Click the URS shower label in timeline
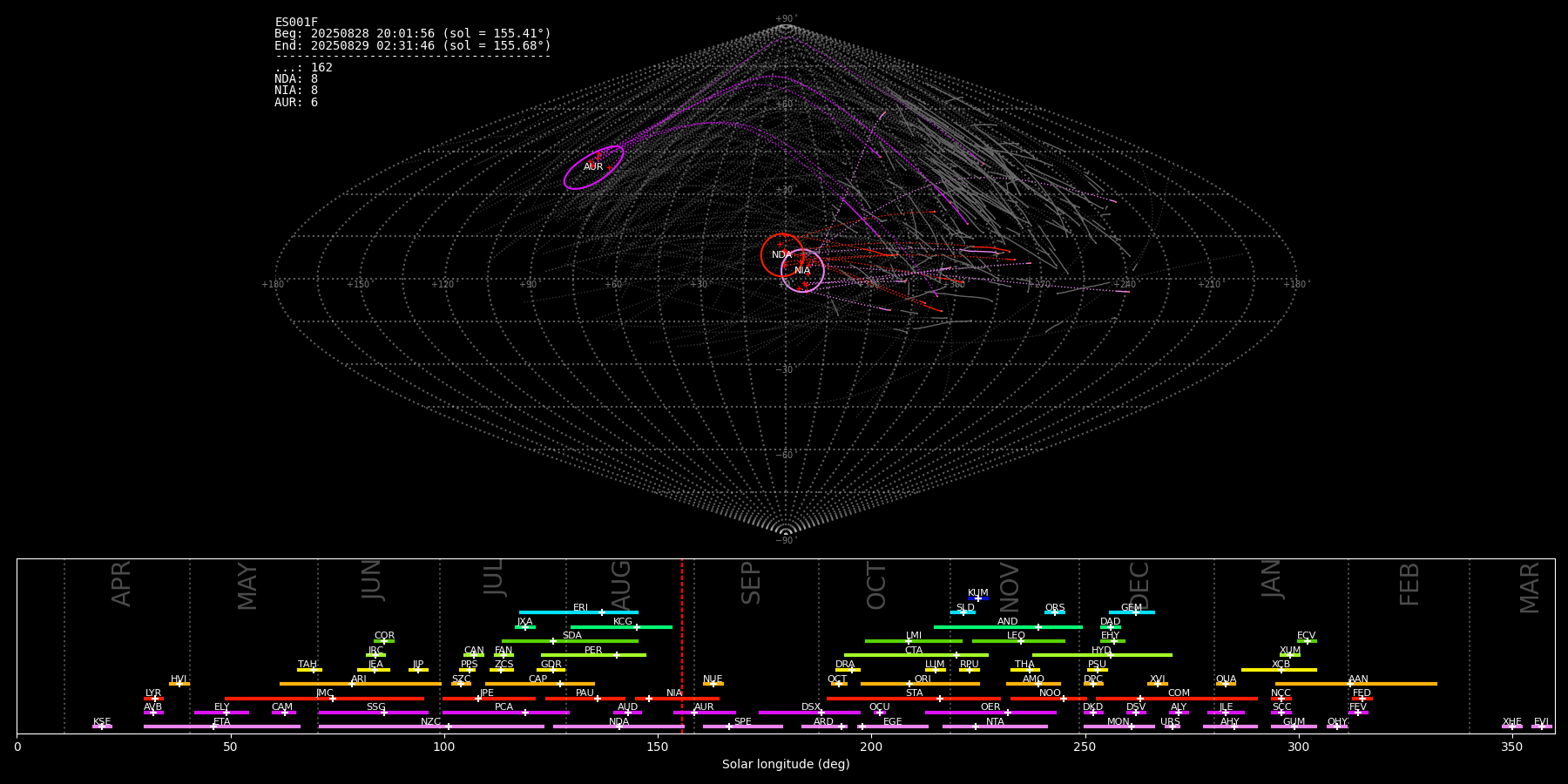Image resolution: width=1568 pixels, height=784 pixels. coord(1171,722)
